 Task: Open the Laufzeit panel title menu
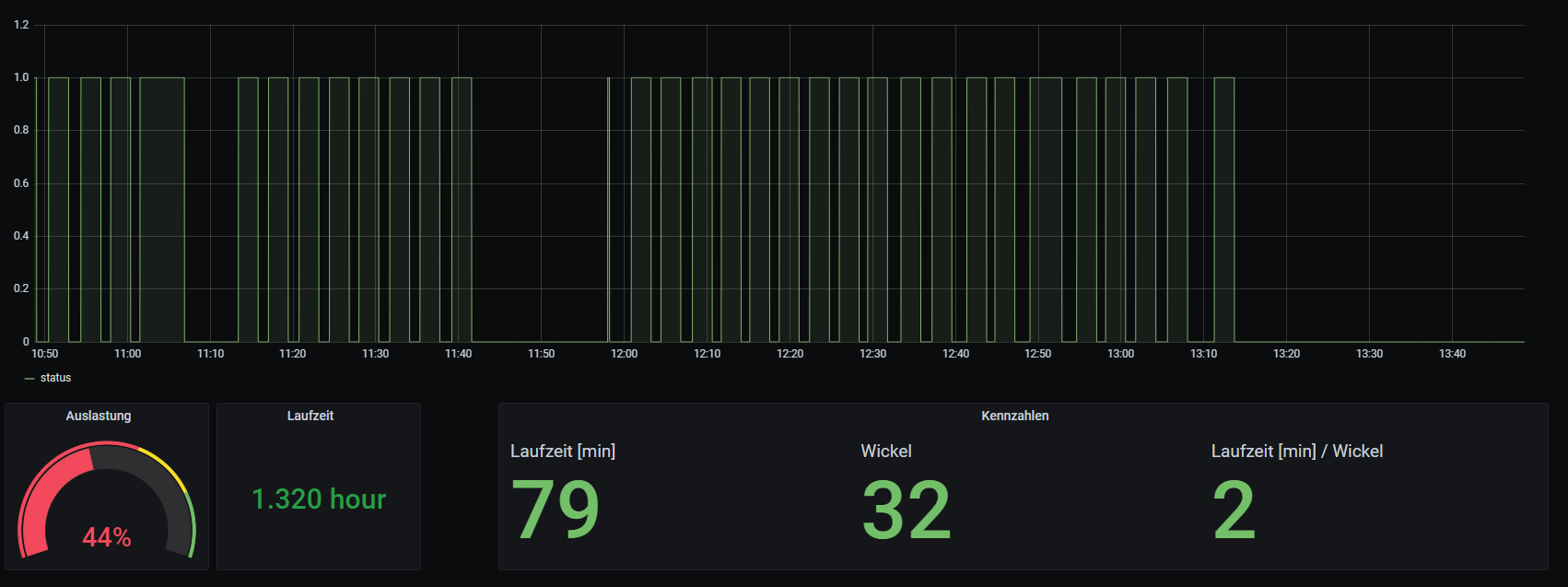310,416
